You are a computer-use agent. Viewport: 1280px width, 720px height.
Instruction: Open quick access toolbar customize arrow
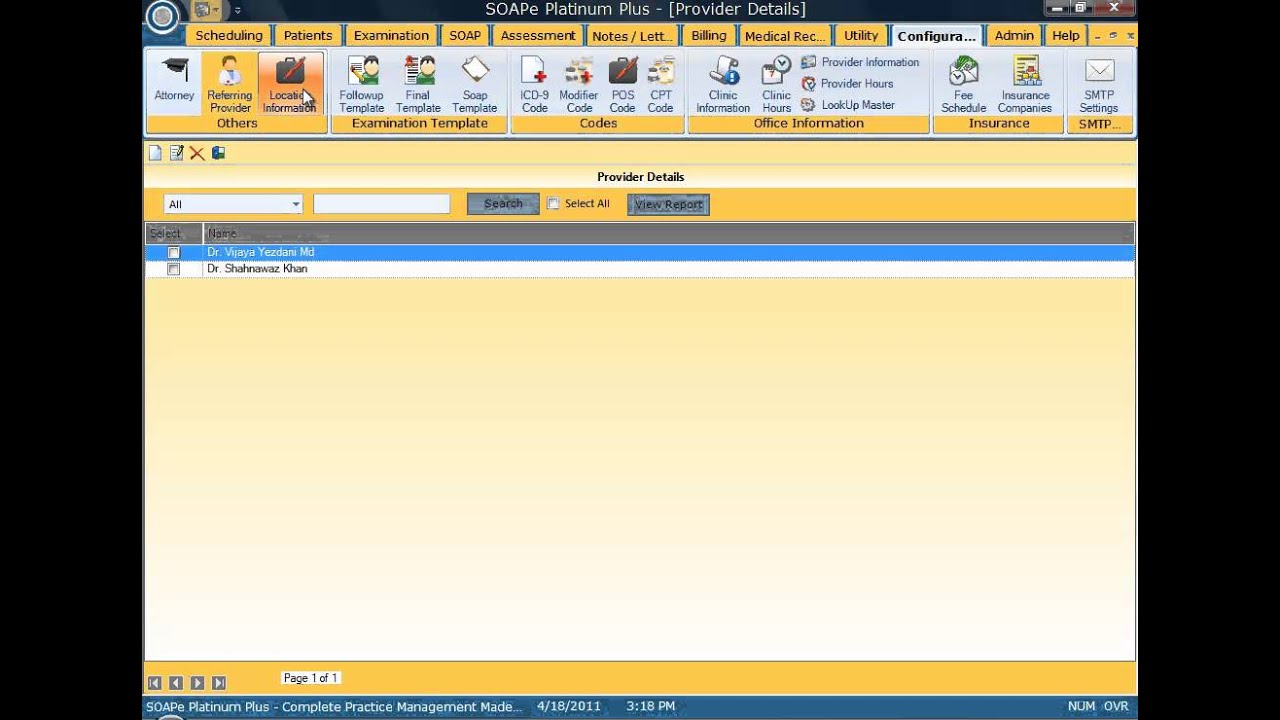(x=238, y=11)
